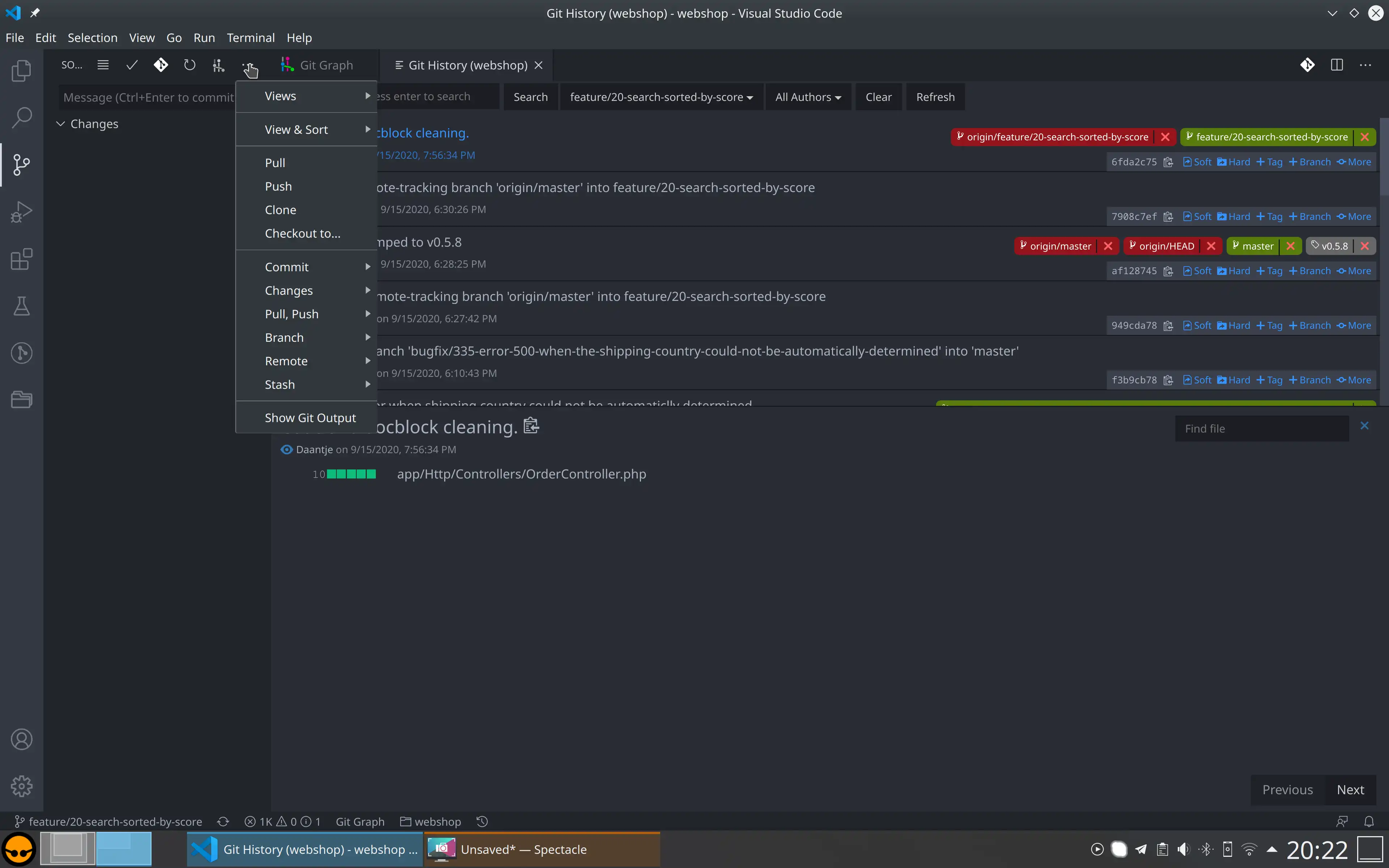Click the Git History icon in source control toolbar
Image resolution: width=1389 pixels, height=868 pixels.
(161, 65)
